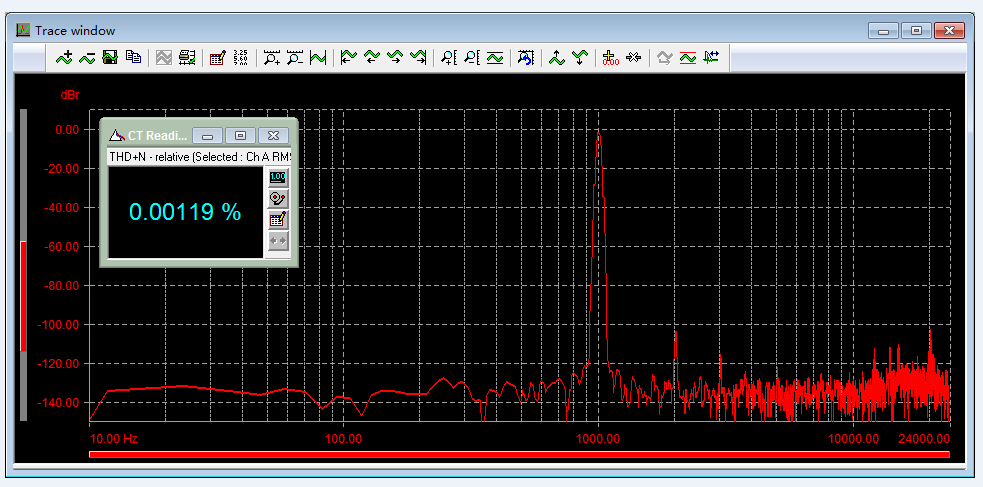The height and width of the screenshot is (487, 983).
Task: Click the 10000.00 frequency axis label
Action: pos(853,439)
